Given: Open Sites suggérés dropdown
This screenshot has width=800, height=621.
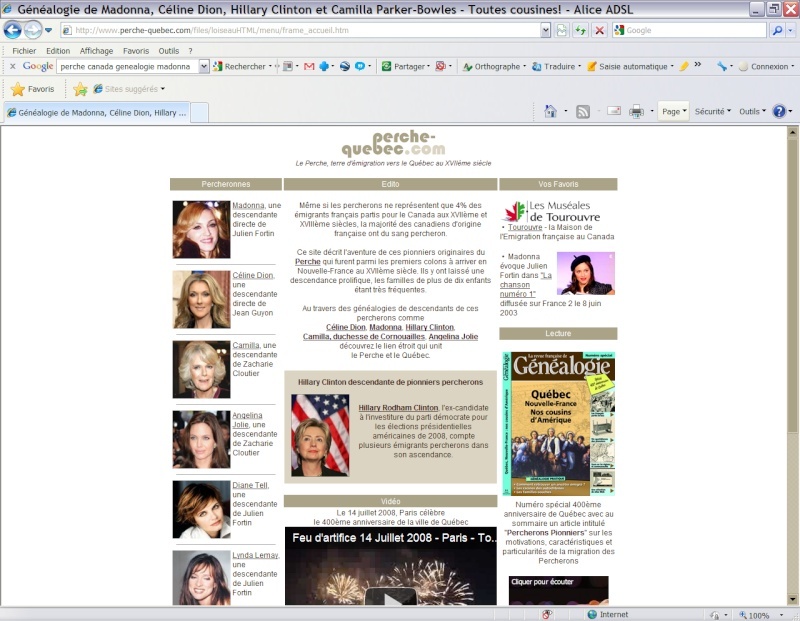Looking at the screenshot, I should coord(163,89).
